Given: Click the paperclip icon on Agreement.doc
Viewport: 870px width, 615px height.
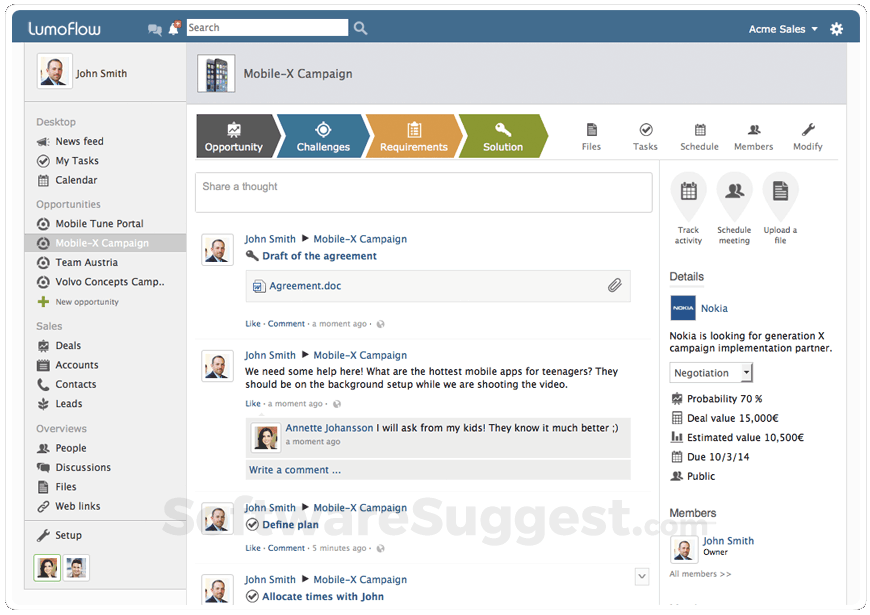Looking at the screenshot, I should tap(614, 286).
